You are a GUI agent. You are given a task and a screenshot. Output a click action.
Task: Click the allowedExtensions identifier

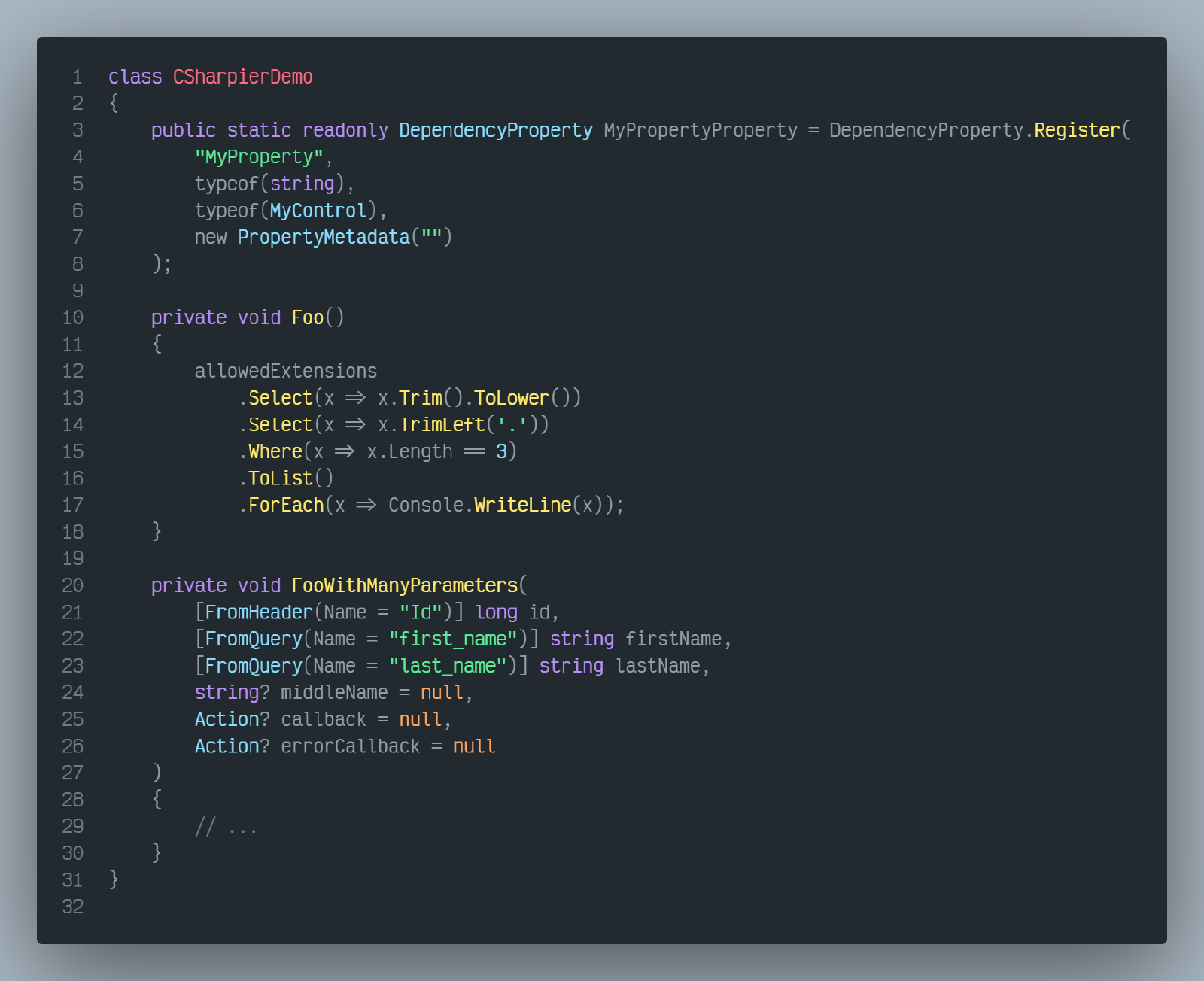tap(286, 372)
